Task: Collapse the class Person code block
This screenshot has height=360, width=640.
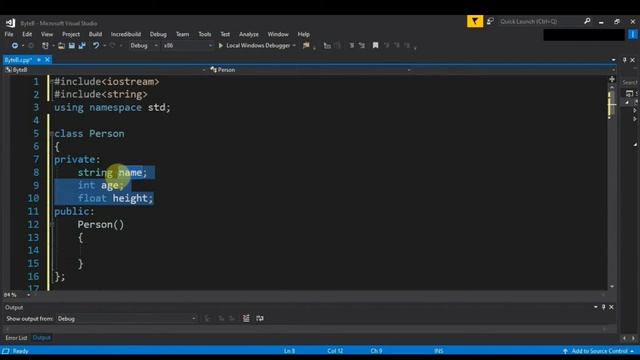Action: tap(51, 134)
